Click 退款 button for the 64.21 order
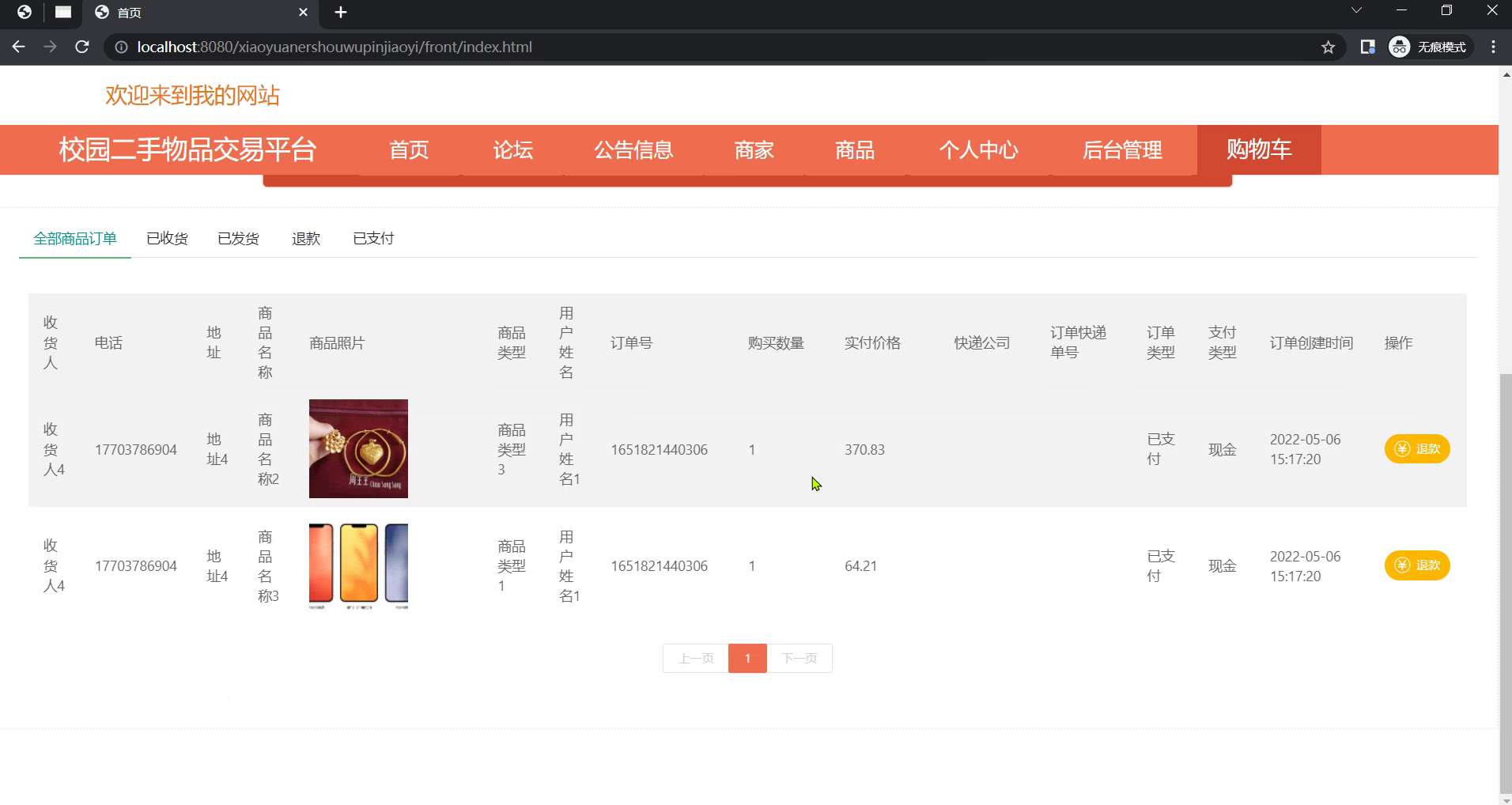 coord(1416,565)
